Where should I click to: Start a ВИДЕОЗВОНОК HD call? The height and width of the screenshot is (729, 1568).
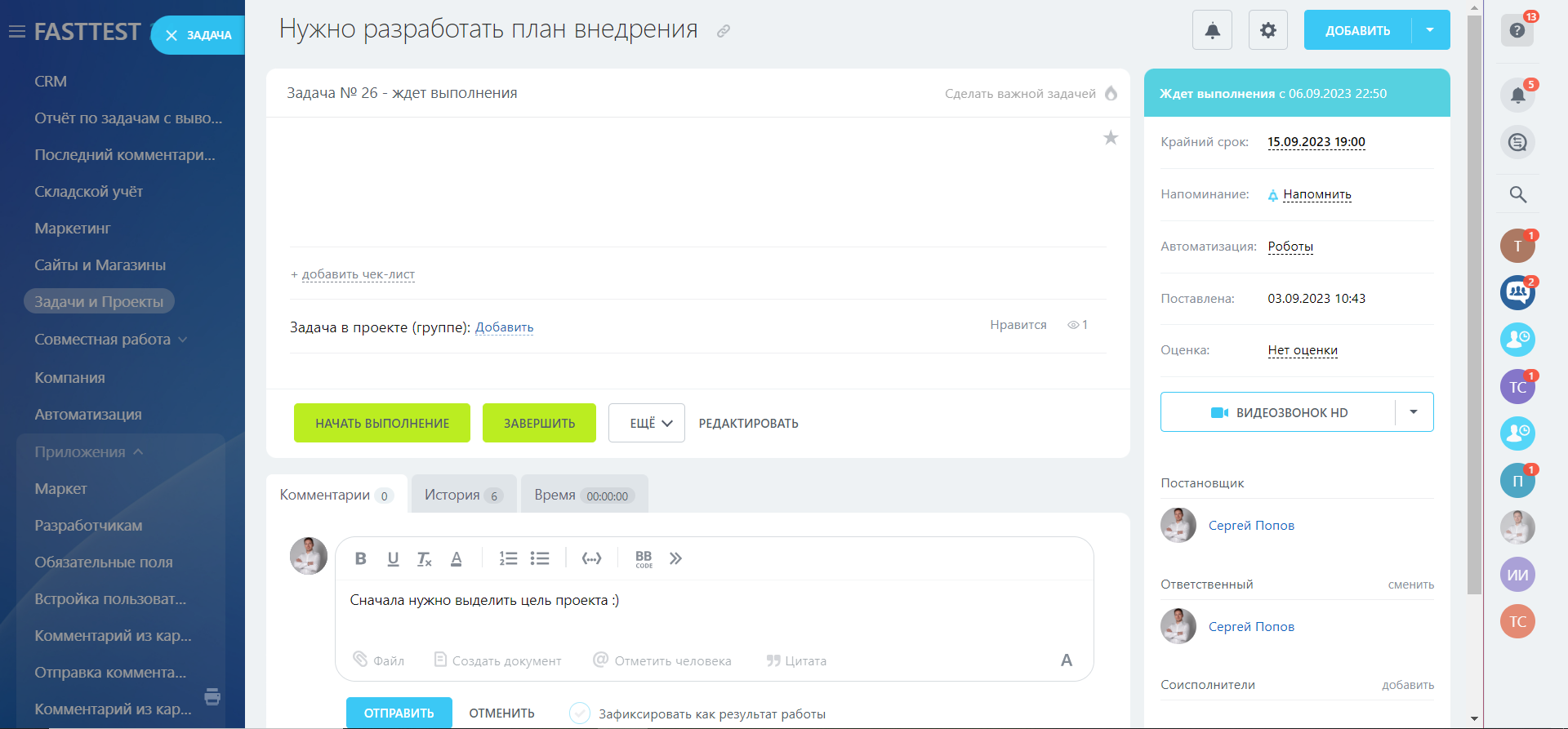pos(1278,412)
